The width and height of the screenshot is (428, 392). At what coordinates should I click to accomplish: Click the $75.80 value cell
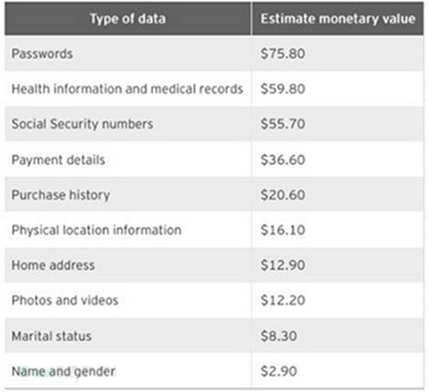[283, 54]
